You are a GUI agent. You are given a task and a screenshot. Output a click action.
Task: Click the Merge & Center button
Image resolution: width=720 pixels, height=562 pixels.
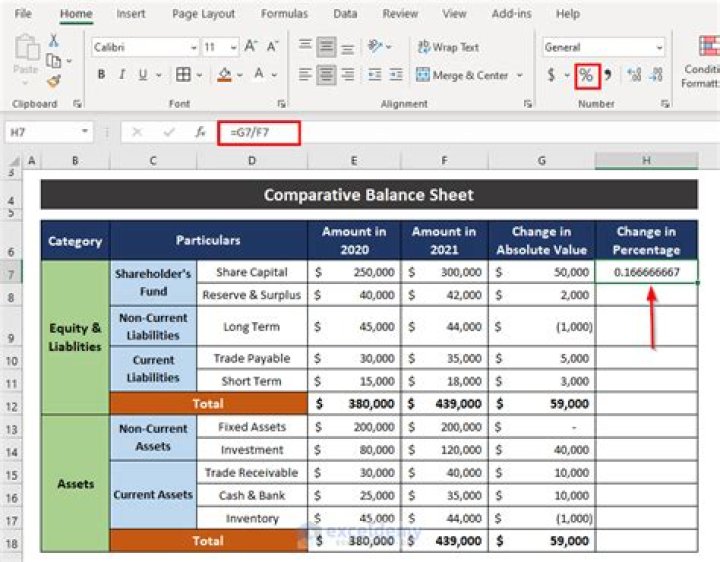point(462,75)
